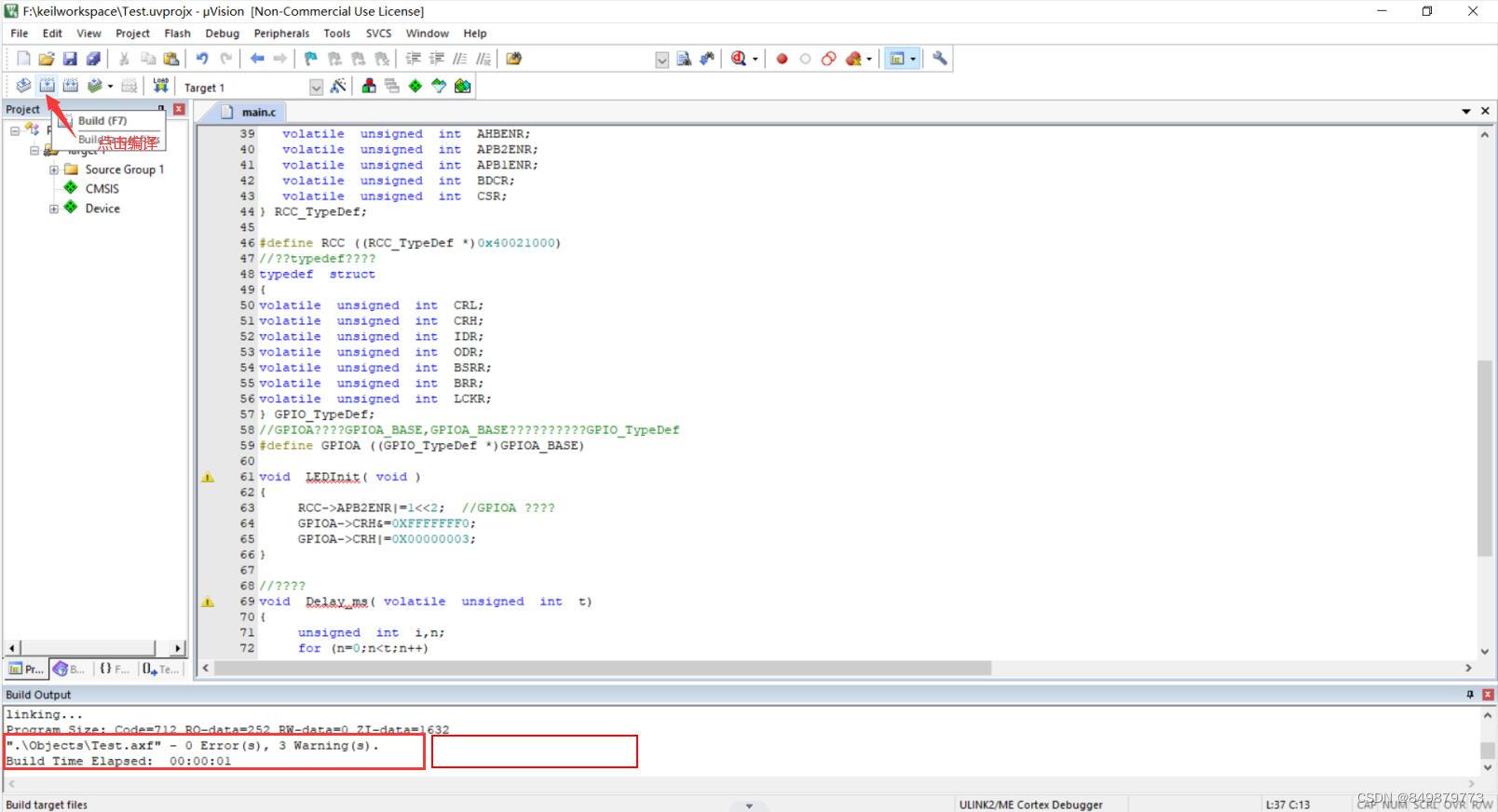Open the editor tab list dropdown arrow
Image resolution: width=1498 pixels, height=812 pixels.
(x=1466, y=111)
